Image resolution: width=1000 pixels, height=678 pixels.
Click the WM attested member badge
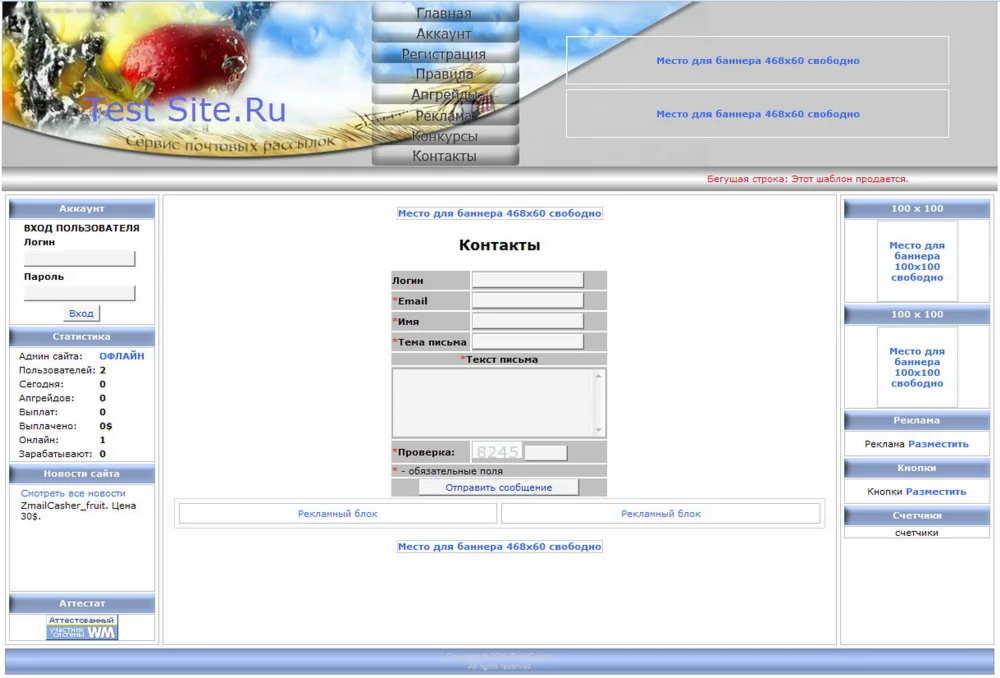tap(82, 627)
